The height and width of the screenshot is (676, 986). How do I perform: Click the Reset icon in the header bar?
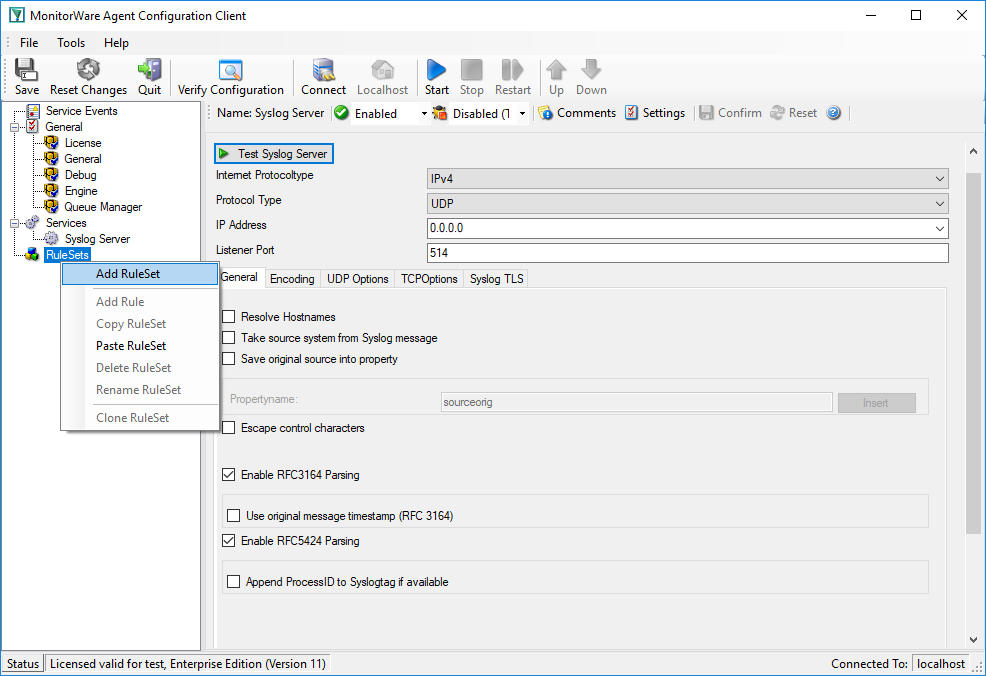pos(794,113)
